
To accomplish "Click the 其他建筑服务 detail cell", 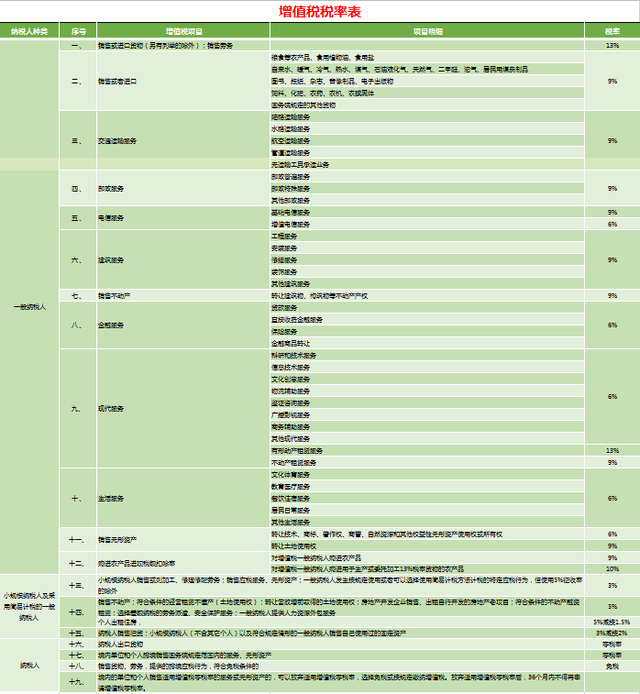I will (x=428, y=284).
